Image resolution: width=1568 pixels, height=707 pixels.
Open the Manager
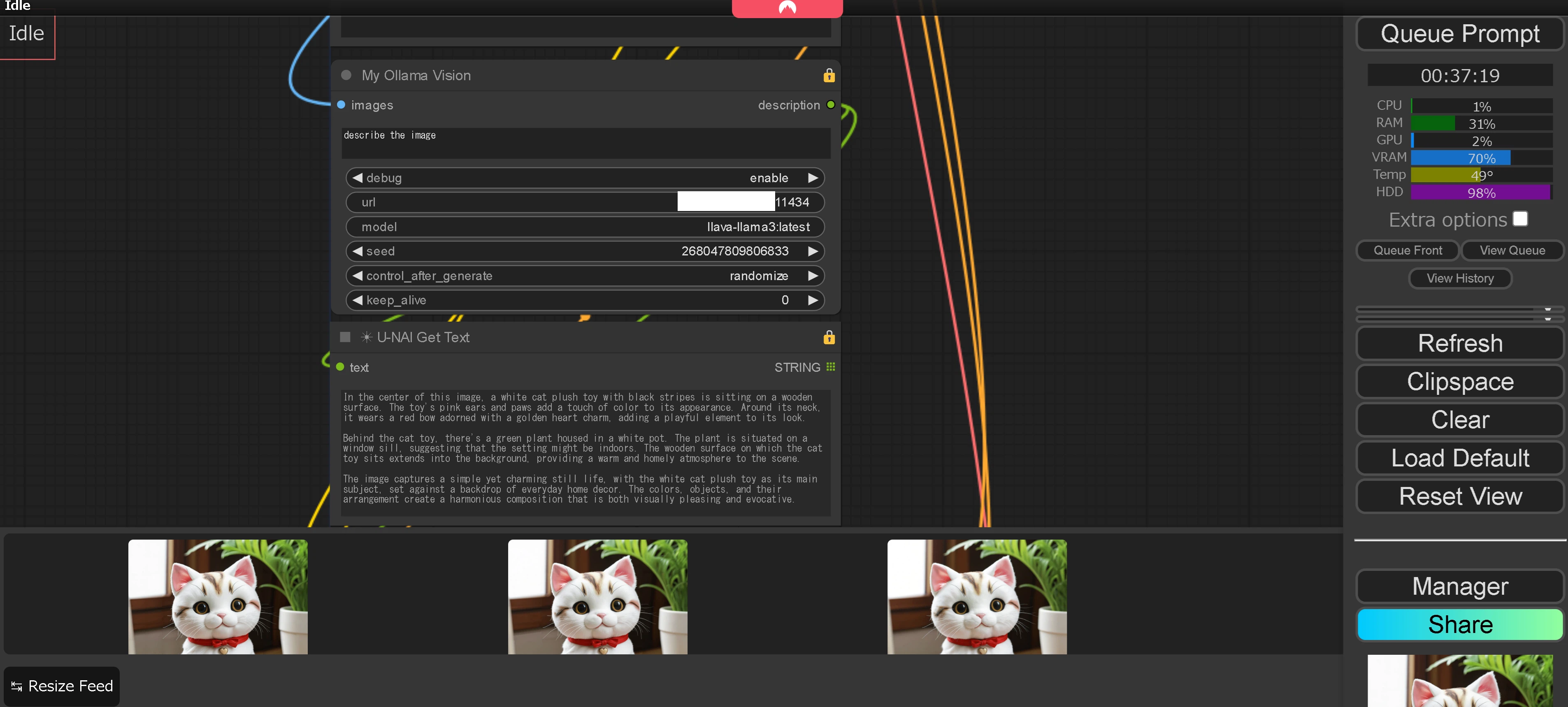coord(1460,586)
